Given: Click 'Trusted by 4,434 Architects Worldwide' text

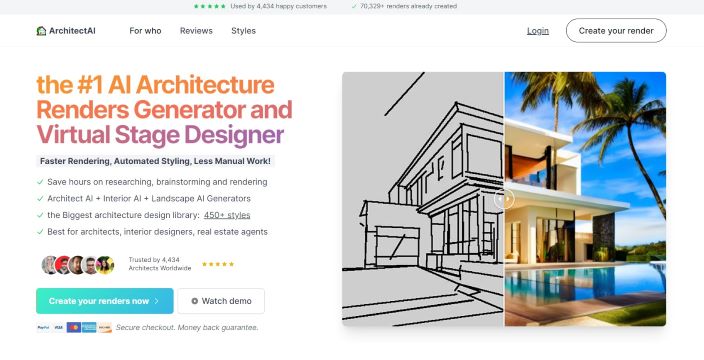Looking at the screenshot, I should point(160,264).
